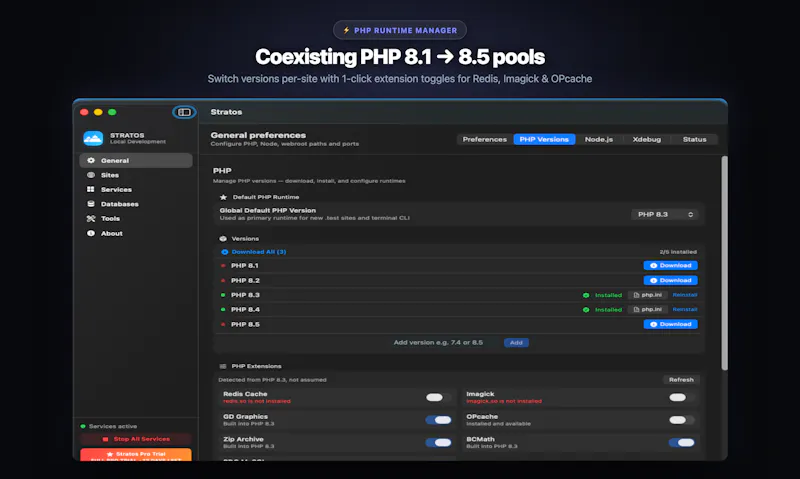Open the Global Default PHP Version dropdown
The height and width of the screenshot is (479, 800).
pos(665,214)
